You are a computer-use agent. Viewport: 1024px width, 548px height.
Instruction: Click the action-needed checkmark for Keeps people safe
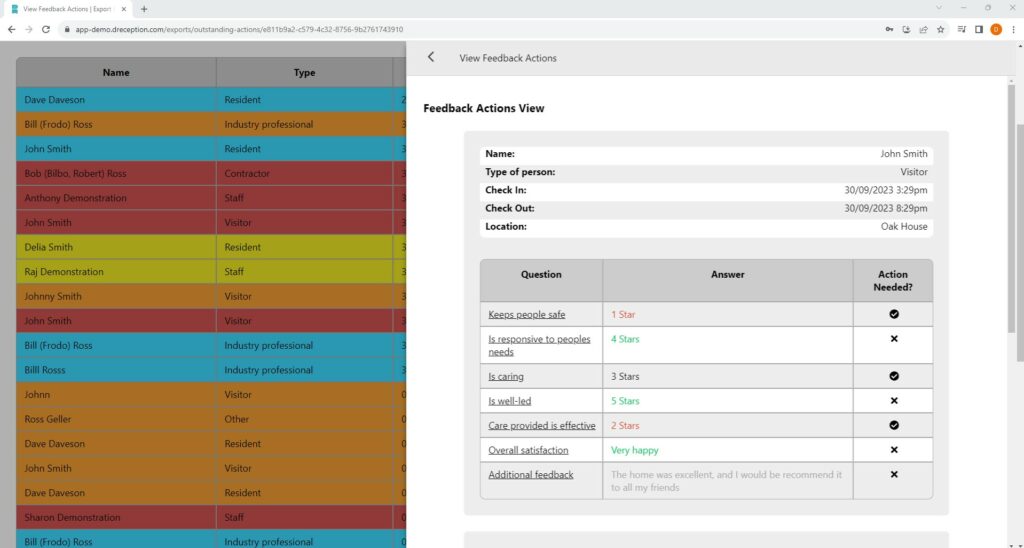point(894,314)
